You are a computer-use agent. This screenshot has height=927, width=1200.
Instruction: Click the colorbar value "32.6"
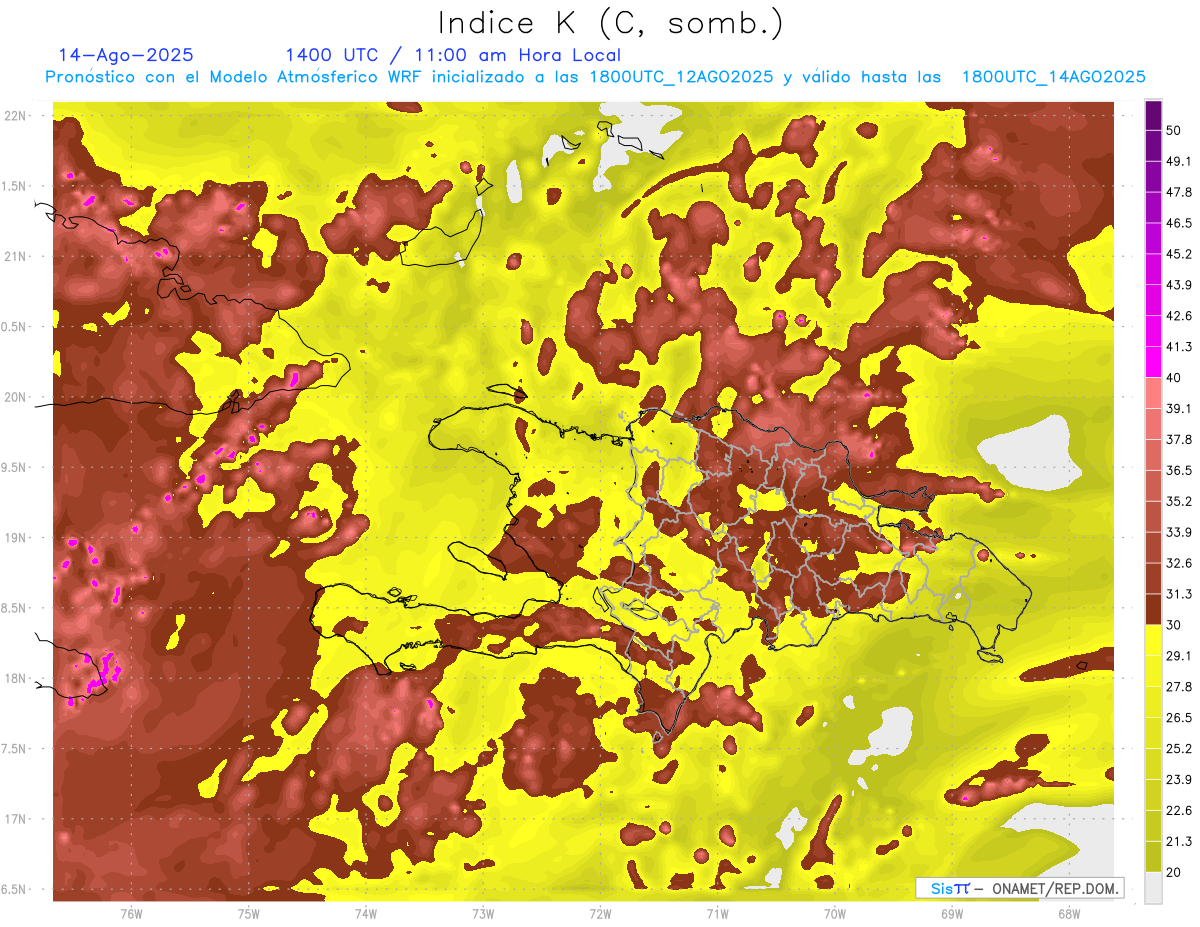point(1179,563)
